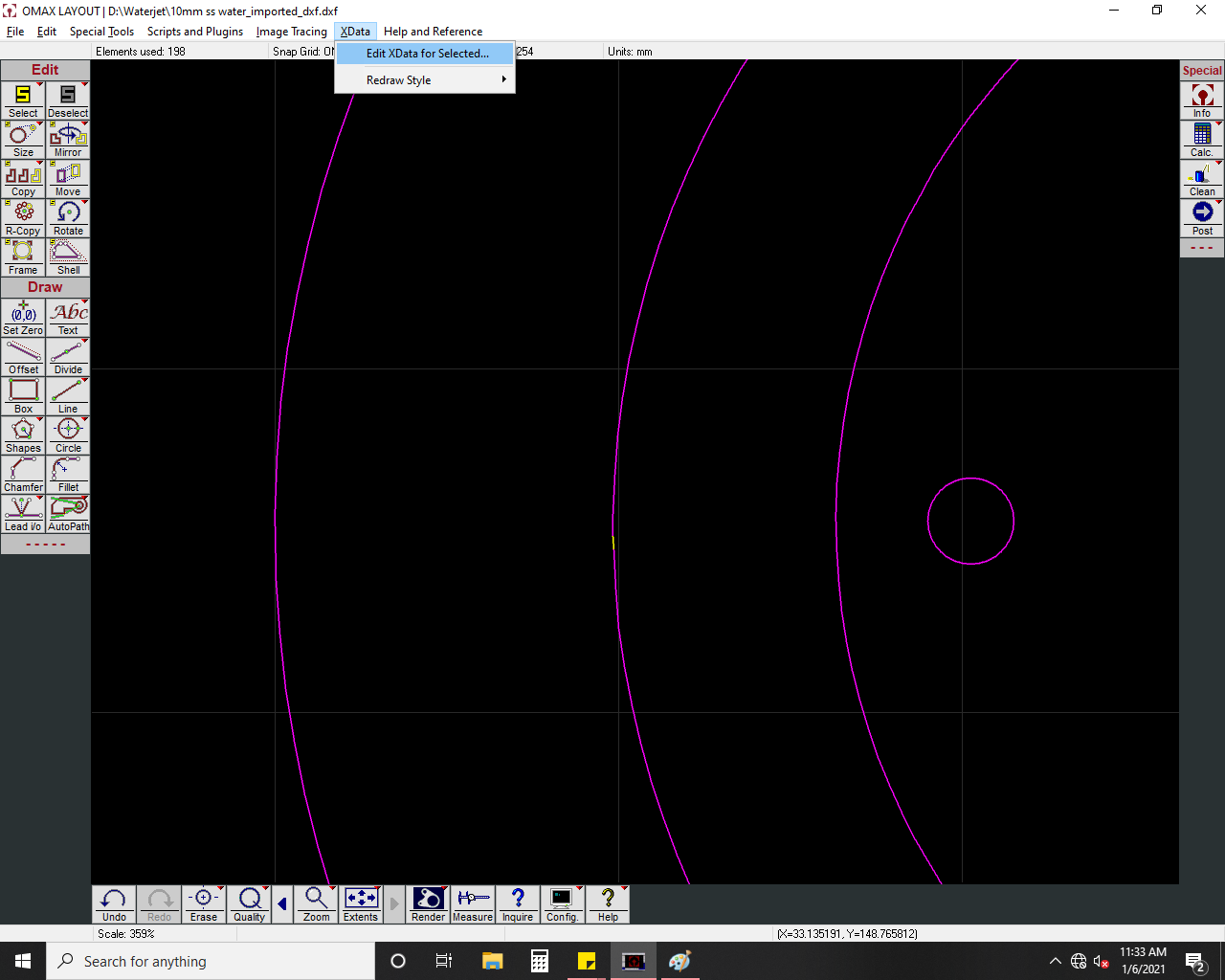Expand the Redraw Style submenu

click(x=425, y=80)
